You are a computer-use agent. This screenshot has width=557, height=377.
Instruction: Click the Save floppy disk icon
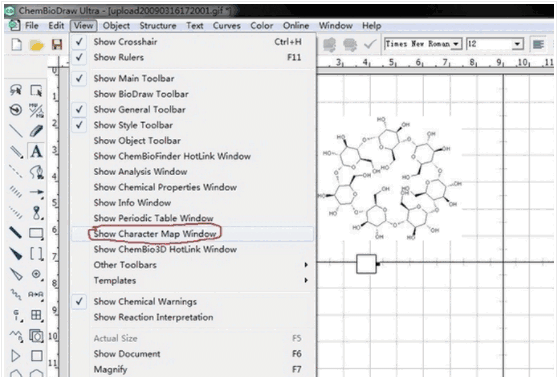[57, 44]
